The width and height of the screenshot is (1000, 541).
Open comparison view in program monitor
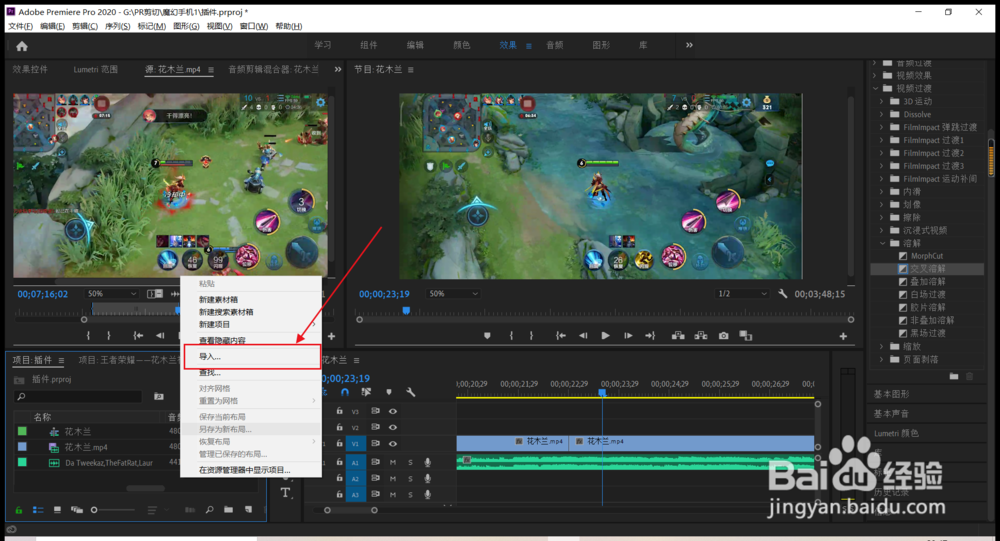click(746, 336)
